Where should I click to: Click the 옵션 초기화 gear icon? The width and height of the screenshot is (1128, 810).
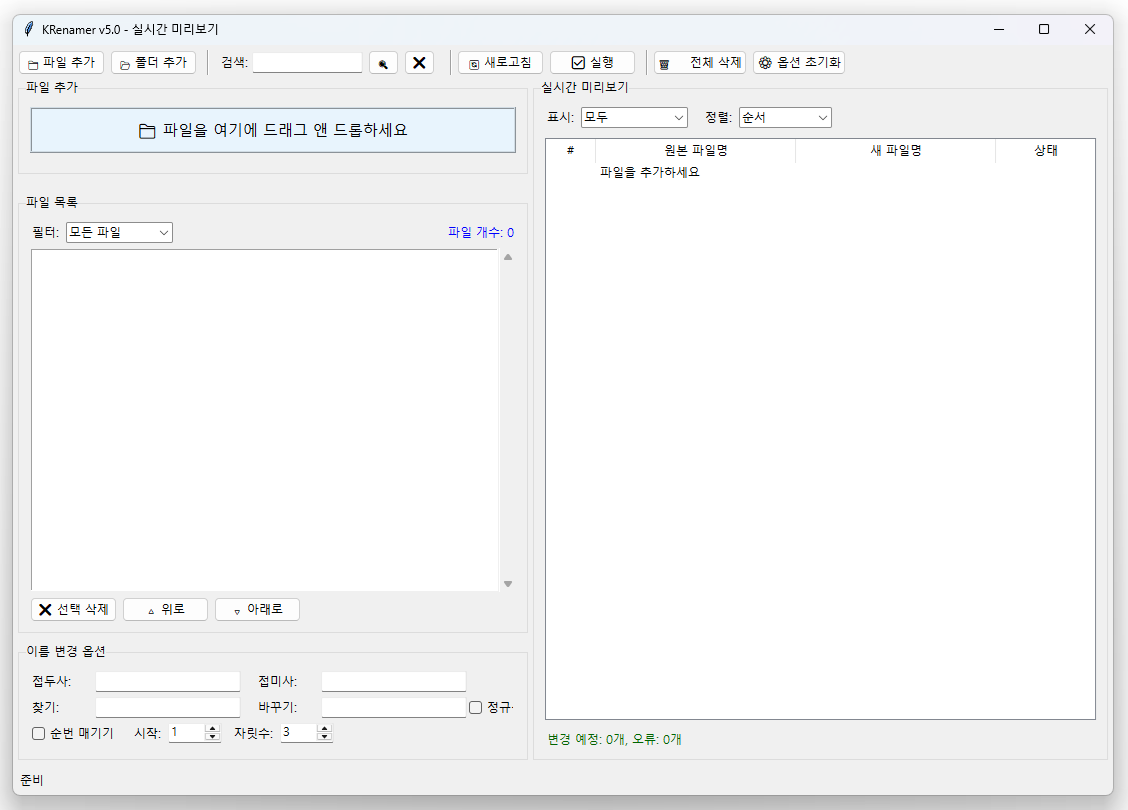pos(764,61)
